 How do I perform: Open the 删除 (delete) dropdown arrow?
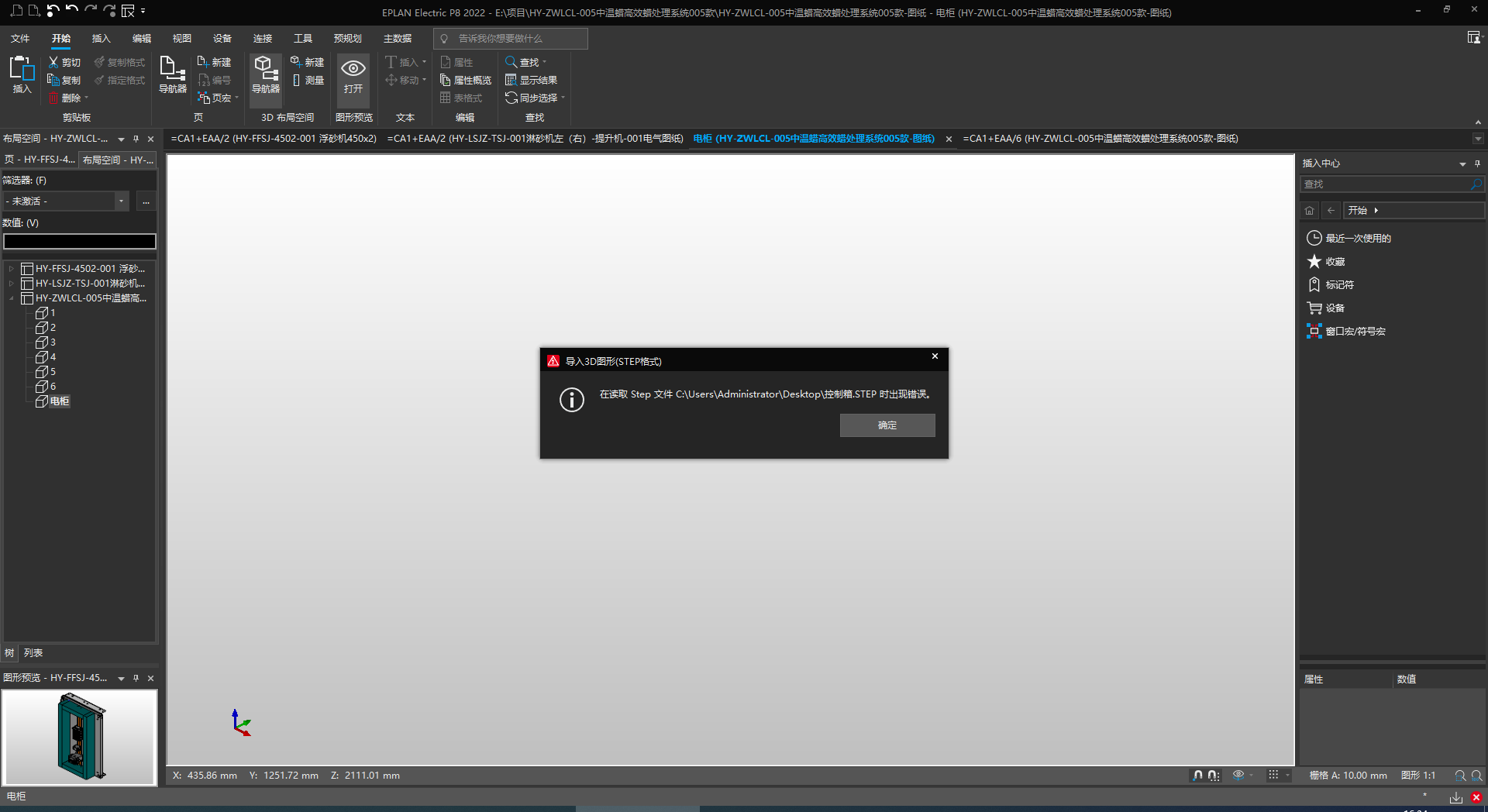pyautogui.click(x=87, y=98)
